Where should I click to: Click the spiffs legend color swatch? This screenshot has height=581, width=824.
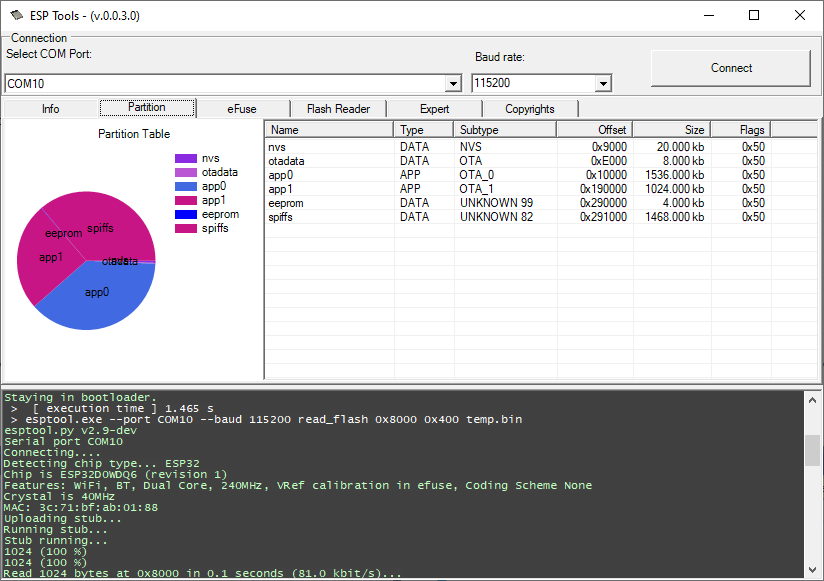click(186, 228)
